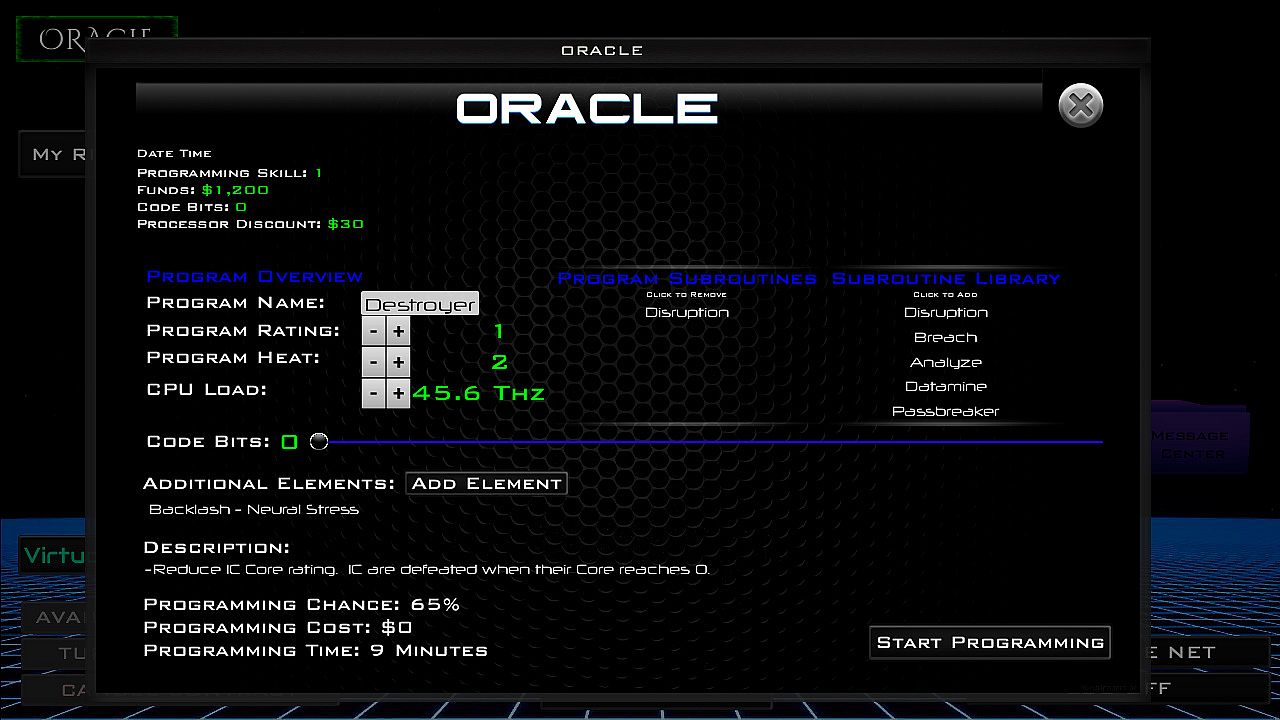Open the Message Center behind the dialog
Image resolution: width=1280 pixels, height=720 pixels.
tap(1196, 445)
